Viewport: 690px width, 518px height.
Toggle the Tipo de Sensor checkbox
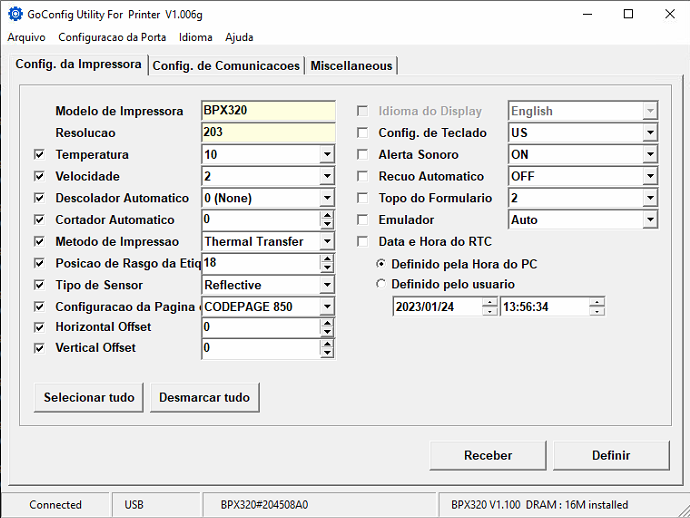tap(39, 285)
